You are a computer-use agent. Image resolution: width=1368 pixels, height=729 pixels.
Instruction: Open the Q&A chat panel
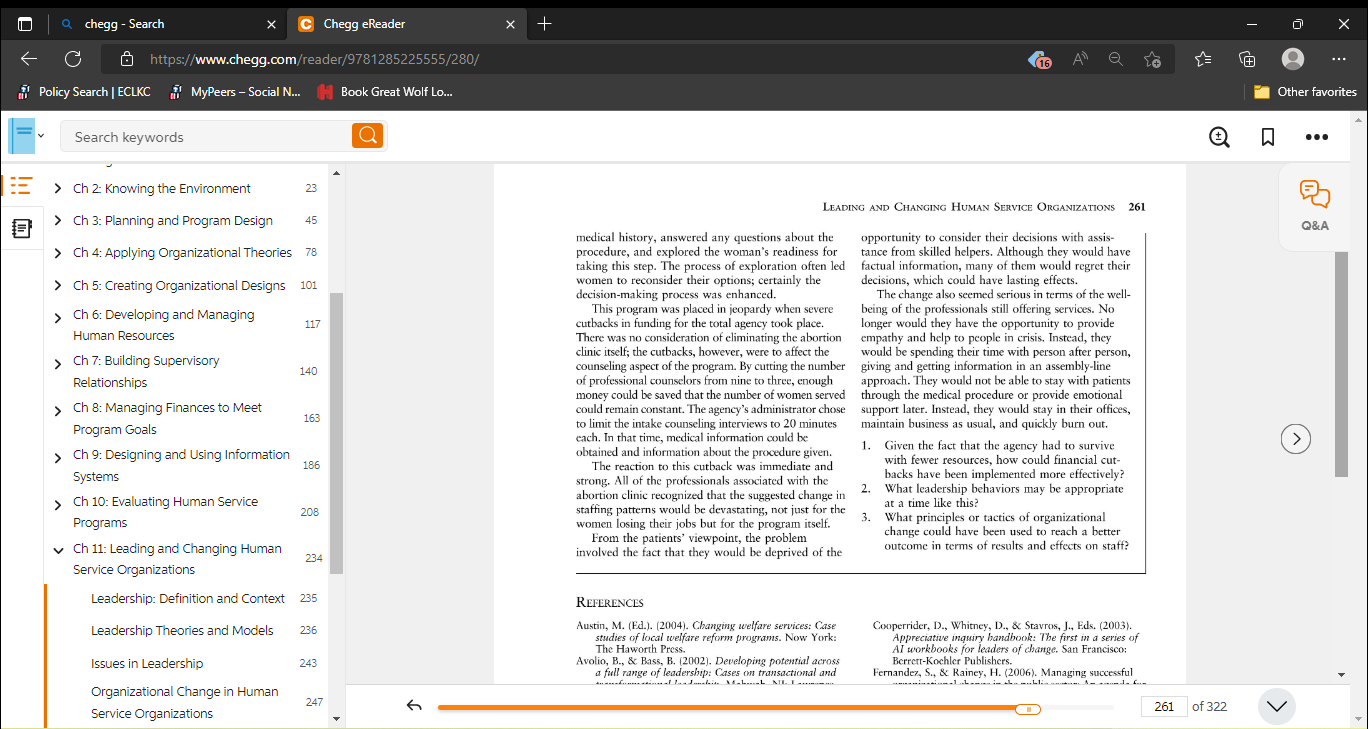[1315, 207]
